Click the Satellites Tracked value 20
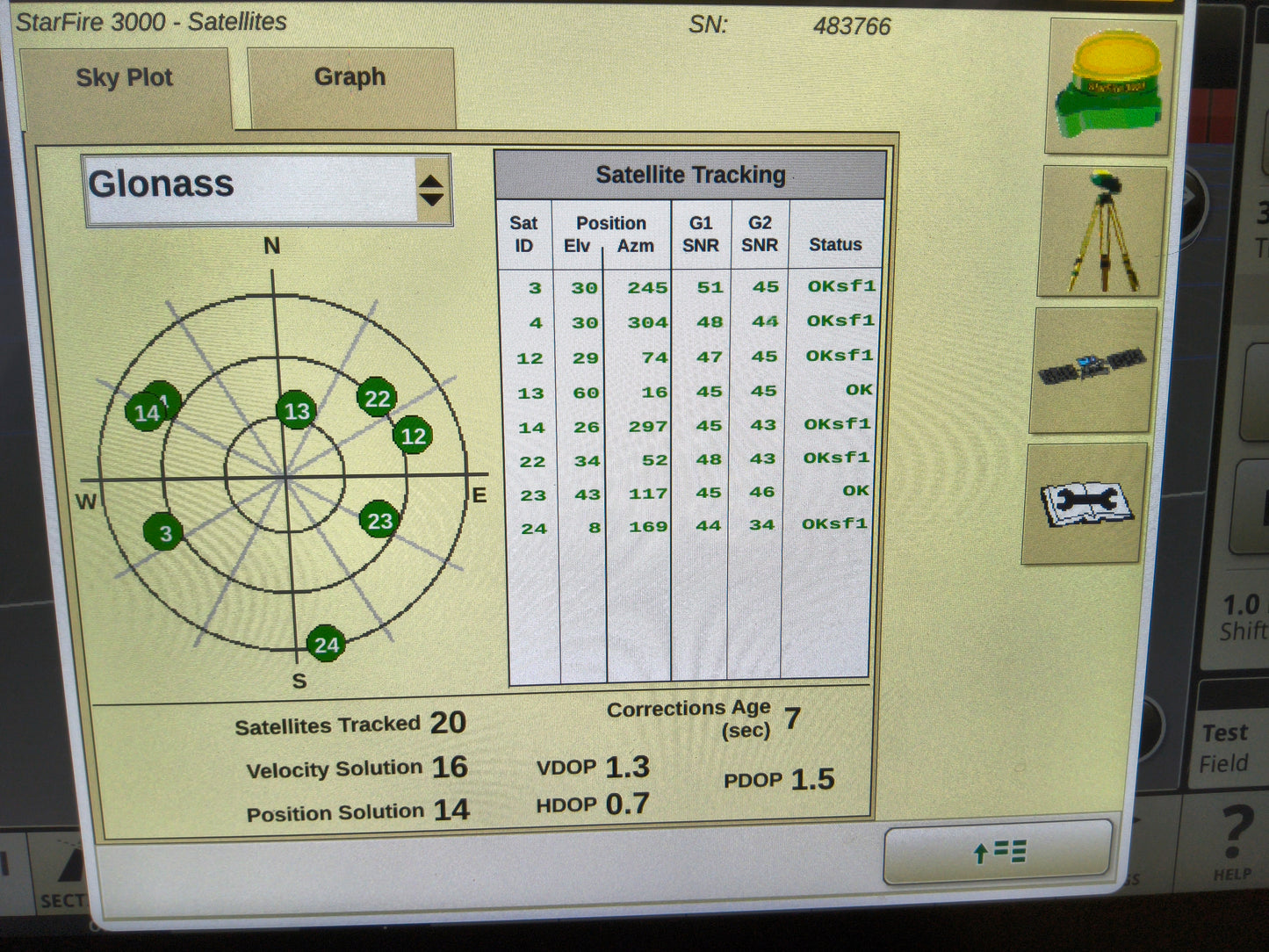The width and height of the screenshot is (1269, 952). pos(448,723)
